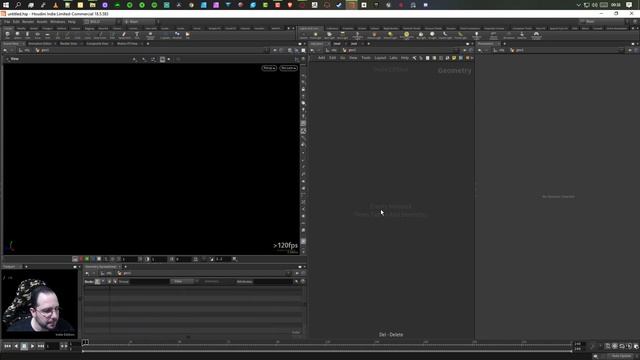
Task: Select the Switcher shelf tool
Action: pos(522,36)
